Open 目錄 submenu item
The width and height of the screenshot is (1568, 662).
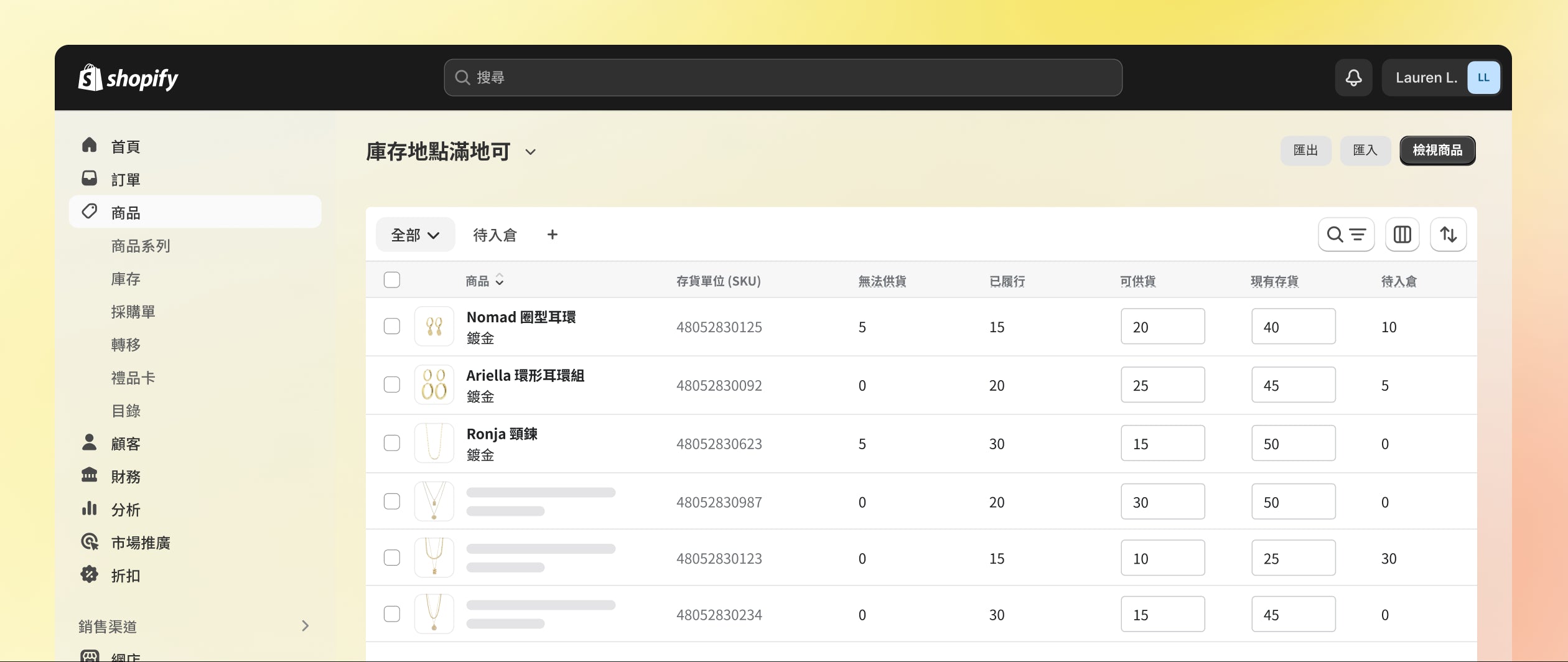[126, 411]
